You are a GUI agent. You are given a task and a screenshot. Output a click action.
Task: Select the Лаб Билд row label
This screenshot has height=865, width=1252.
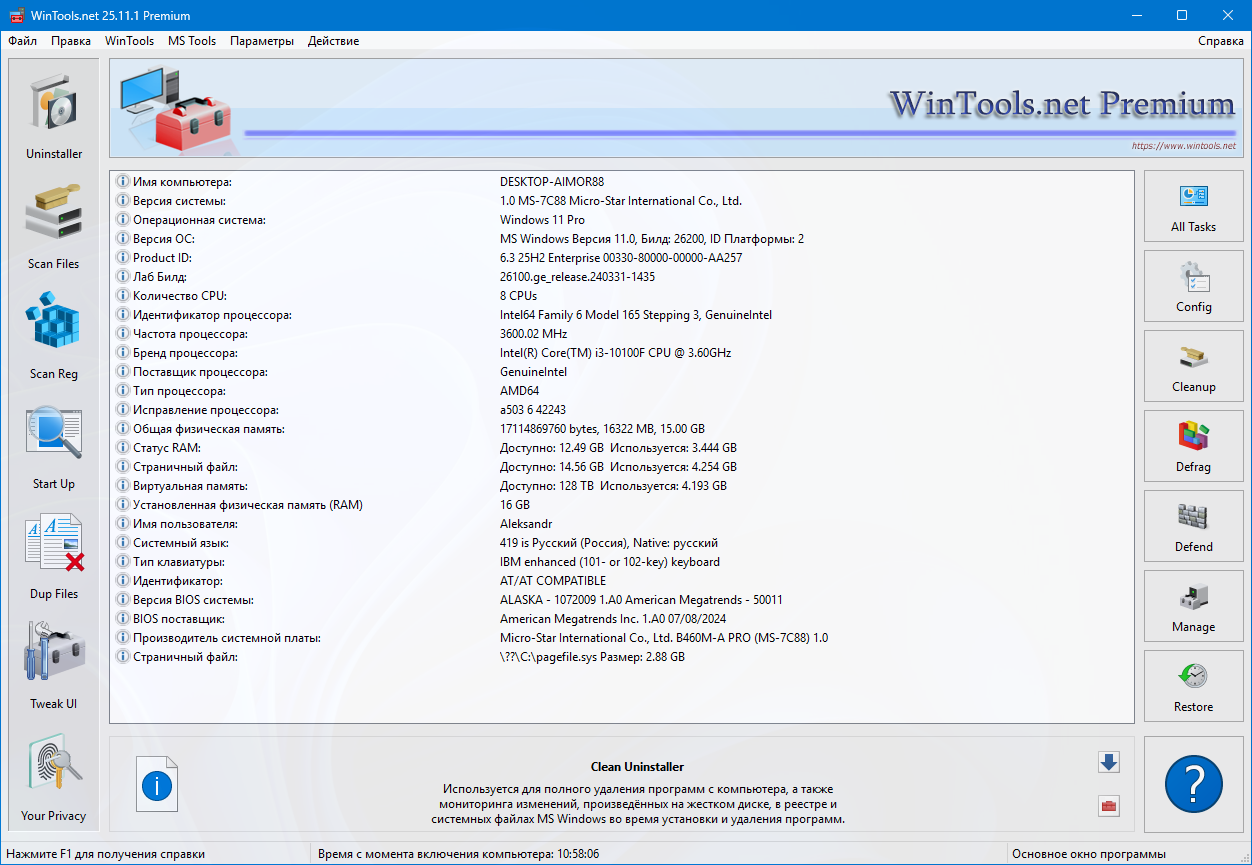tap(160, 277)
